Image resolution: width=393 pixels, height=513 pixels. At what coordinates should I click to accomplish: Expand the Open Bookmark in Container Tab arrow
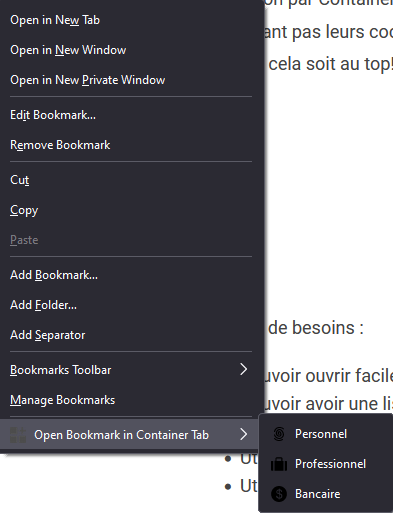[x=244, y=434]
